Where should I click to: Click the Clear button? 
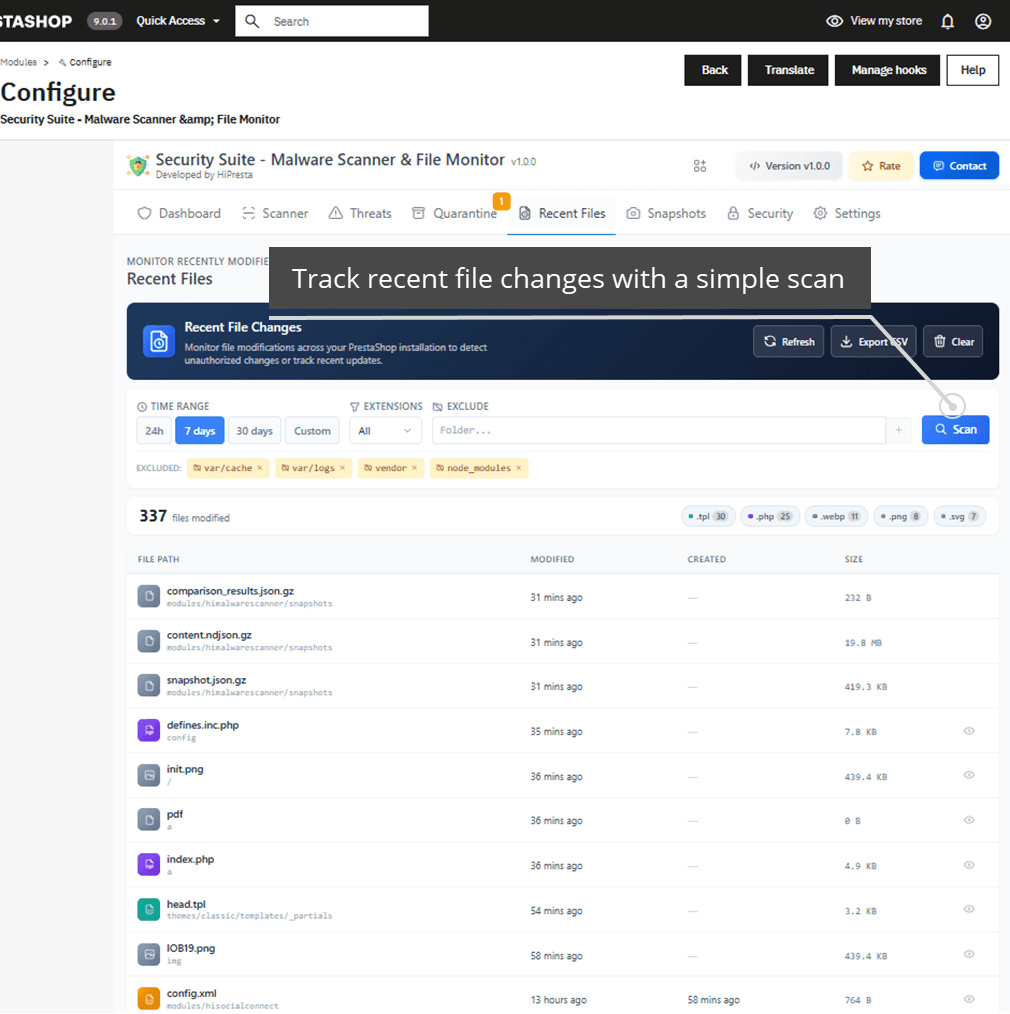(x=953, y=341)
